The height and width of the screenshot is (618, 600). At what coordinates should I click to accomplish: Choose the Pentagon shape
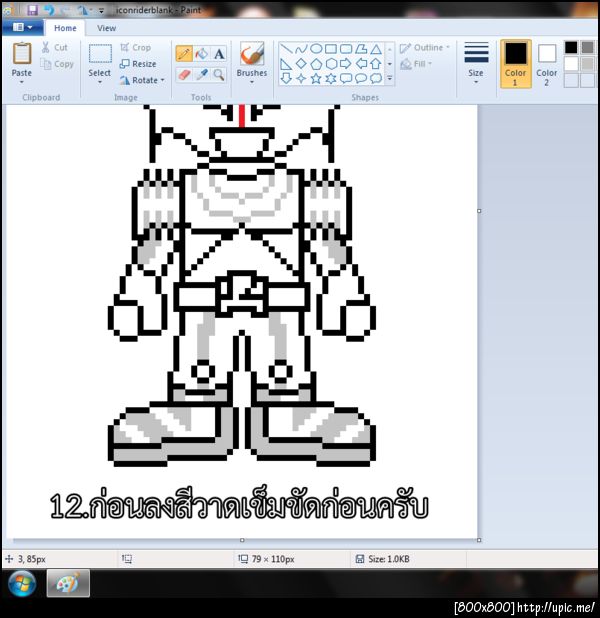316,63
